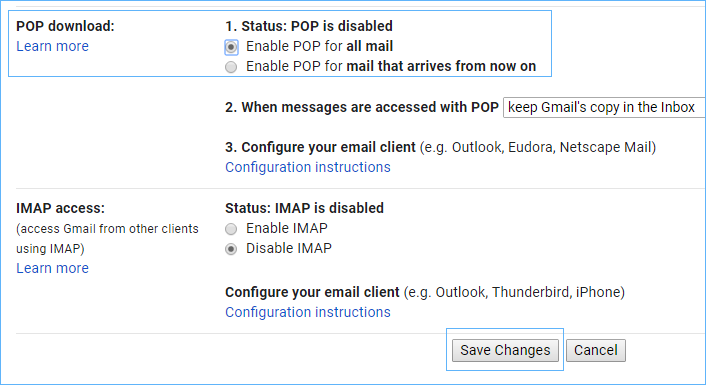Screen dimensions: 706x385
Task: Open the 'keep Gmail's copy in the Inbox' dropdown
Action: click(604, 107)
